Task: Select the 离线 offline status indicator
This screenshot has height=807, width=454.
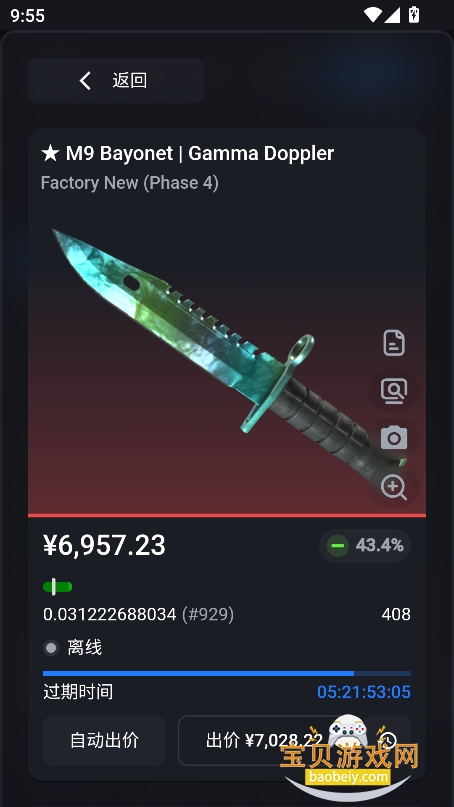Action: [73, 647]
